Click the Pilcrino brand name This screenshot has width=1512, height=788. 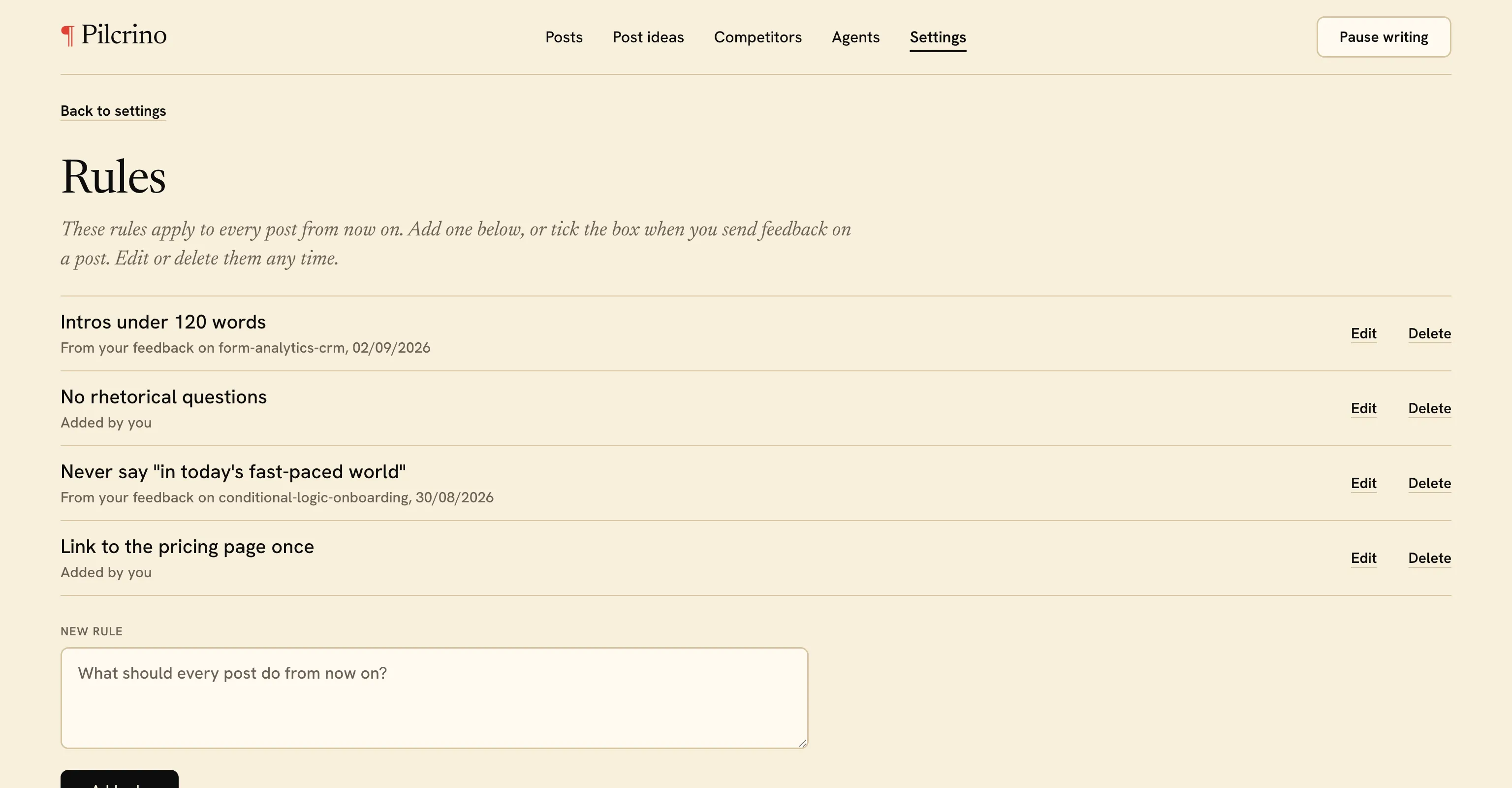click(124, 34)
